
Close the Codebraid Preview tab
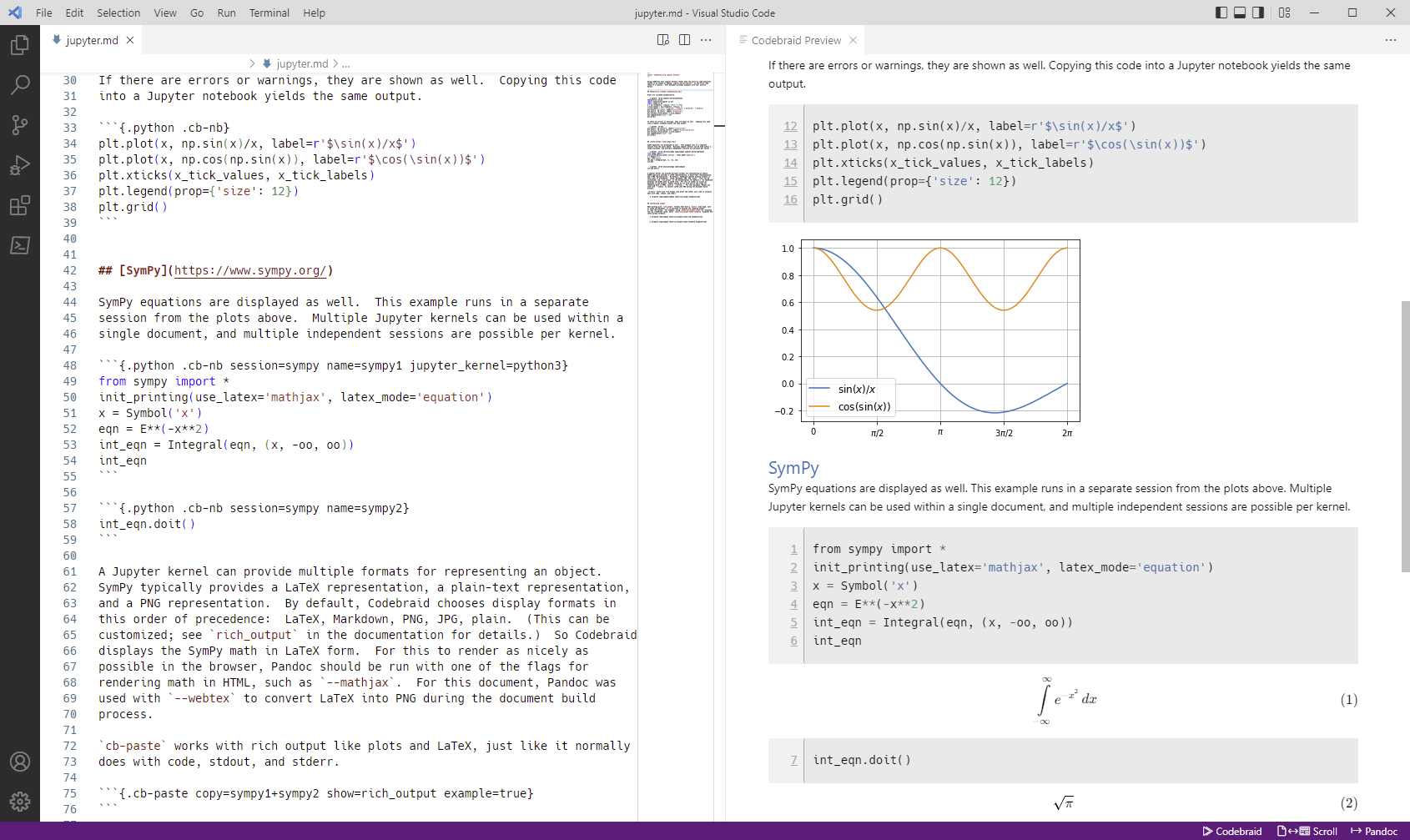(x=853, y=40)
